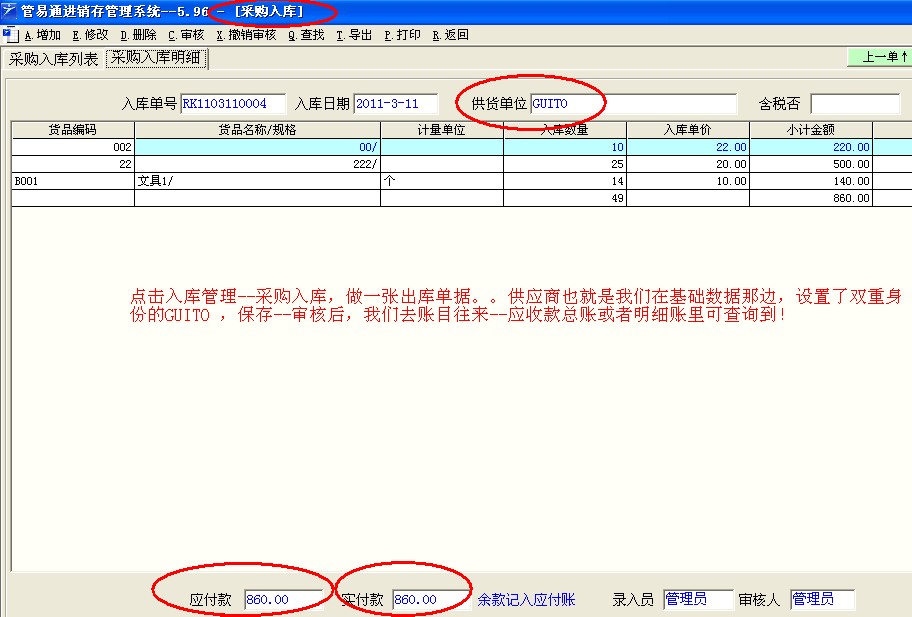Click the grand total cell 860.00 in the table
912x617 pixels.
pos(811,198)
